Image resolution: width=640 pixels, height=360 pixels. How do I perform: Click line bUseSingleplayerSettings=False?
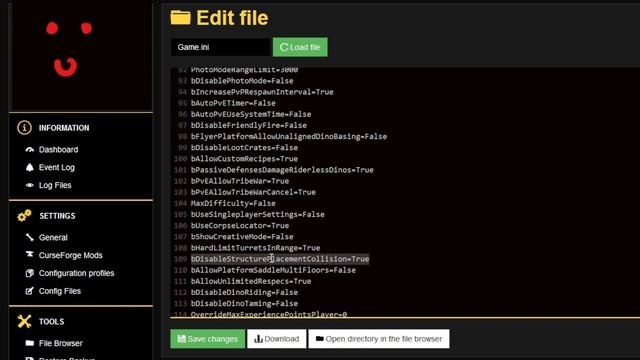coord(258,214)
